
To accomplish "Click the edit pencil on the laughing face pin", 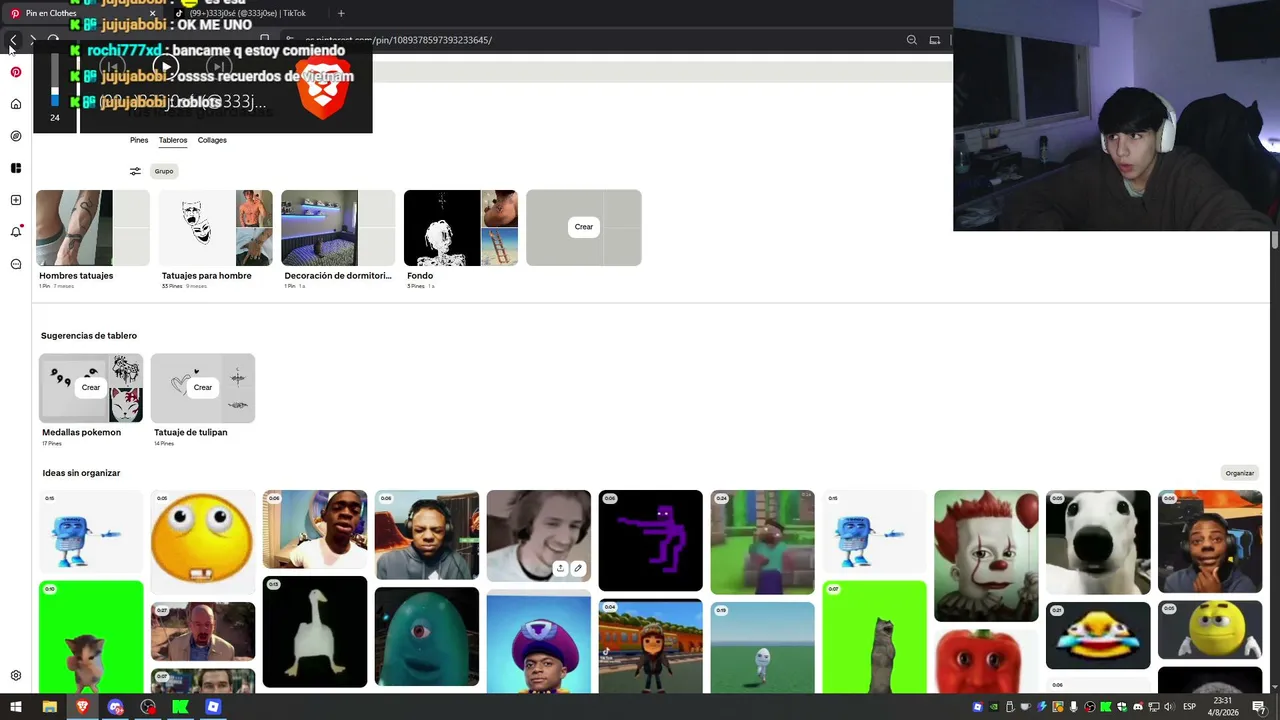I will 578,568.
